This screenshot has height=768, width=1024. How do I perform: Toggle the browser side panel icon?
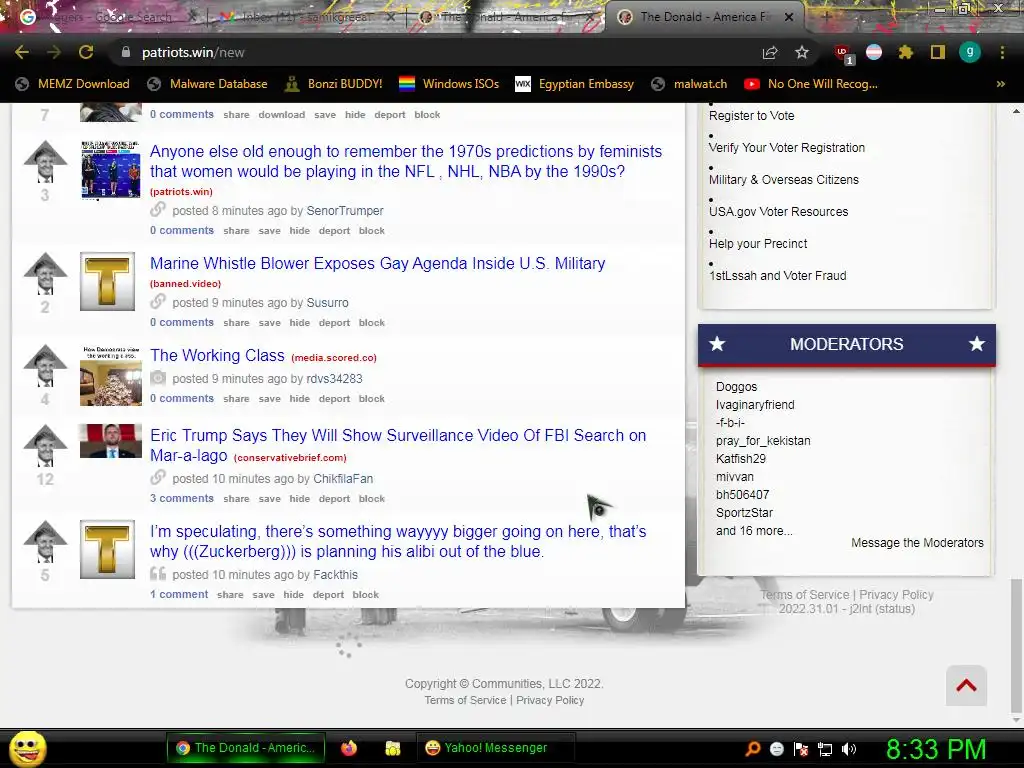tap(938, 52)
